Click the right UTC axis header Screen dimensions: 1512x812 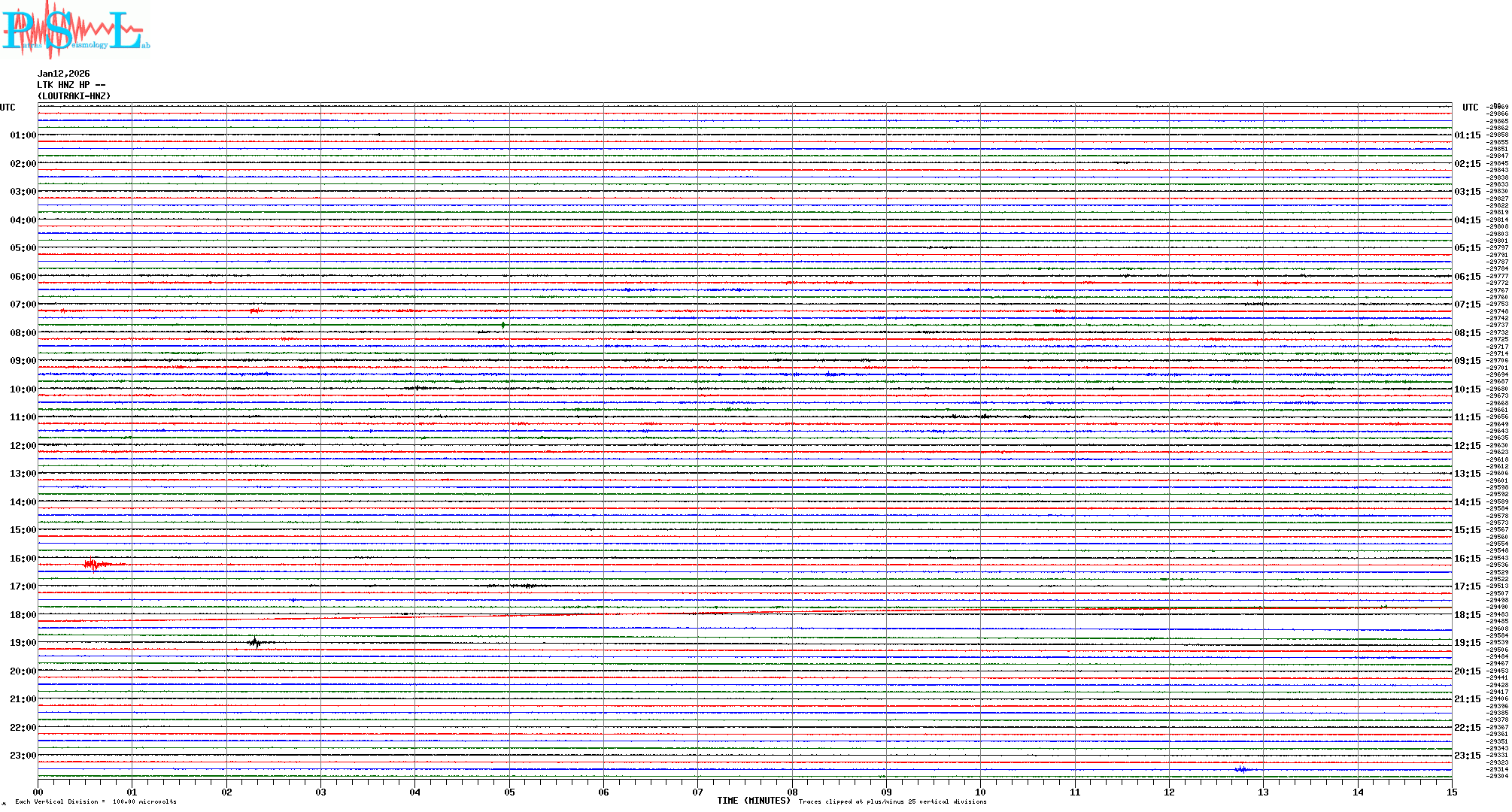(x=1470, y=108)
